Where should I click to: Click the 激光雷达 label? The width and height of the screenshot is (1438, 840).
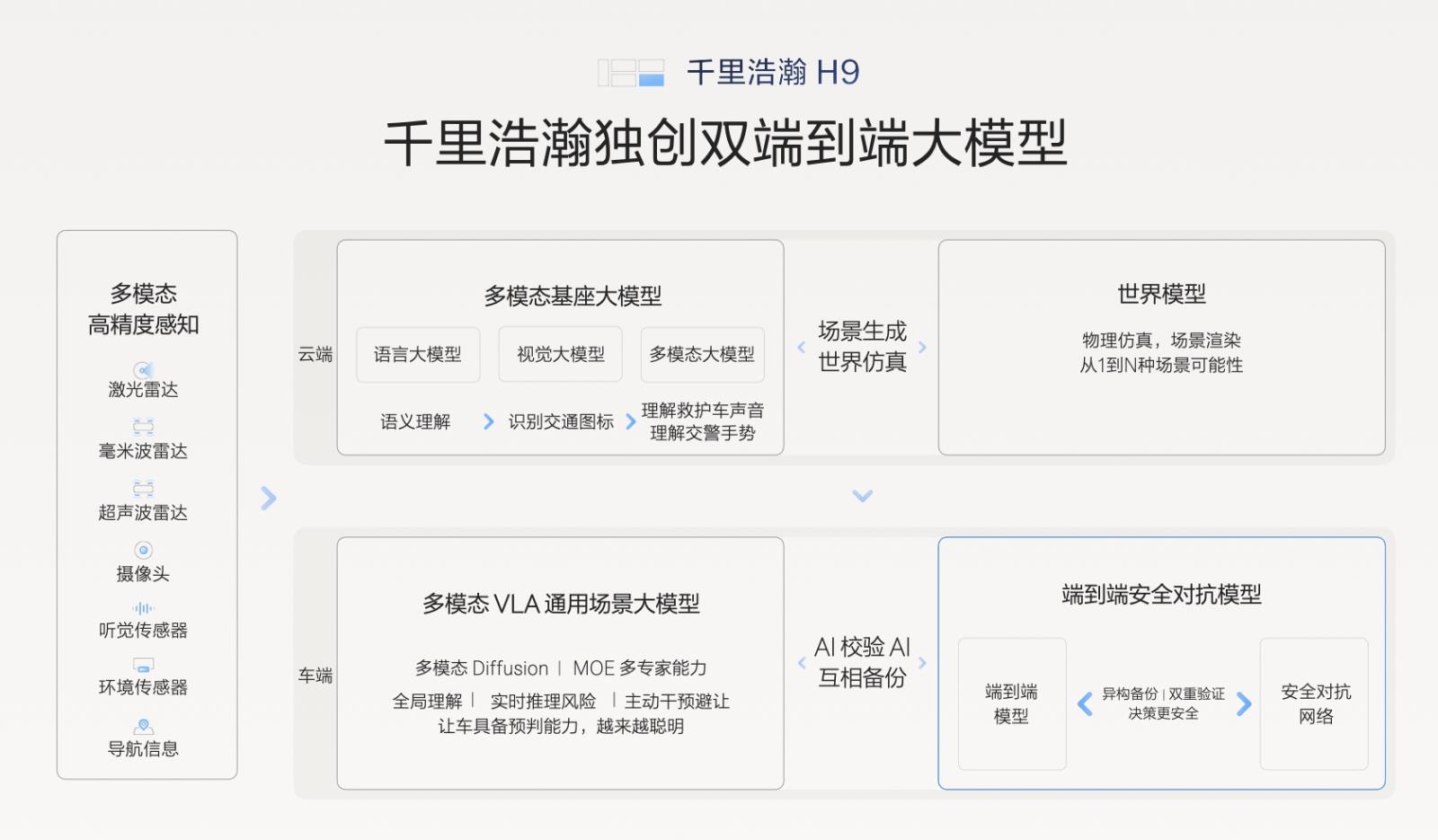(144, 390)
